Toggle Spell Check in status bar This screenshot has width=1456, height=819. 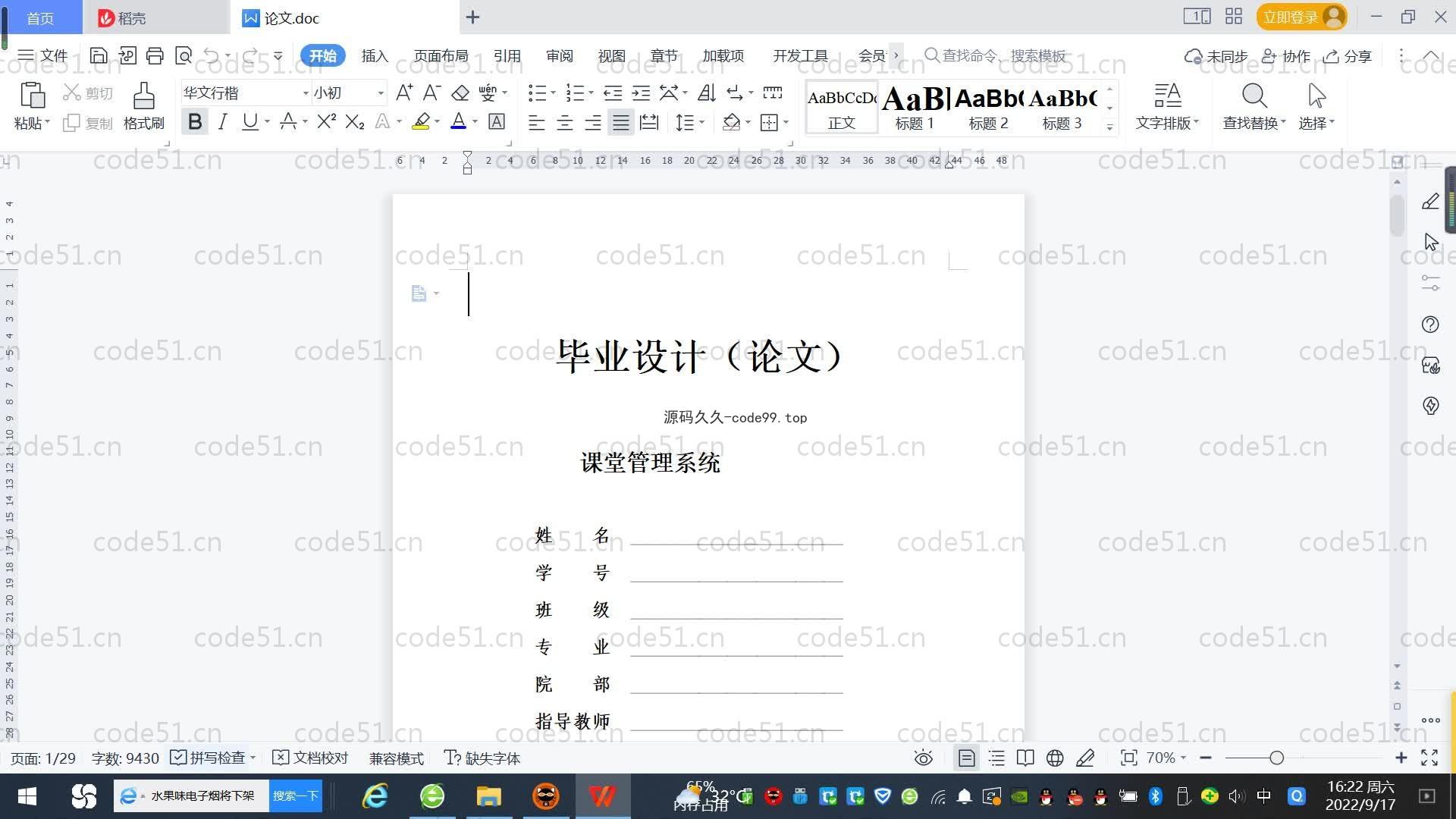(x=208, y=758)
